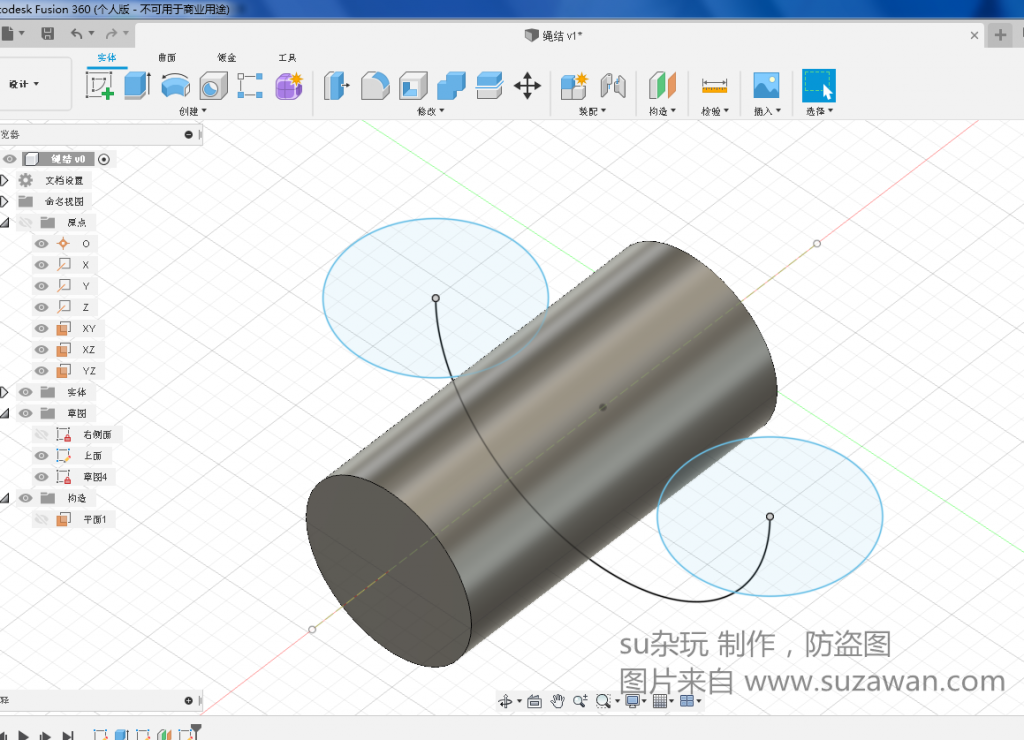The height and width of the screenshot is (740, 1024).
Task: Collapse the browser panel with minus button
Action: pyautogui.click(x=188, y=135)
